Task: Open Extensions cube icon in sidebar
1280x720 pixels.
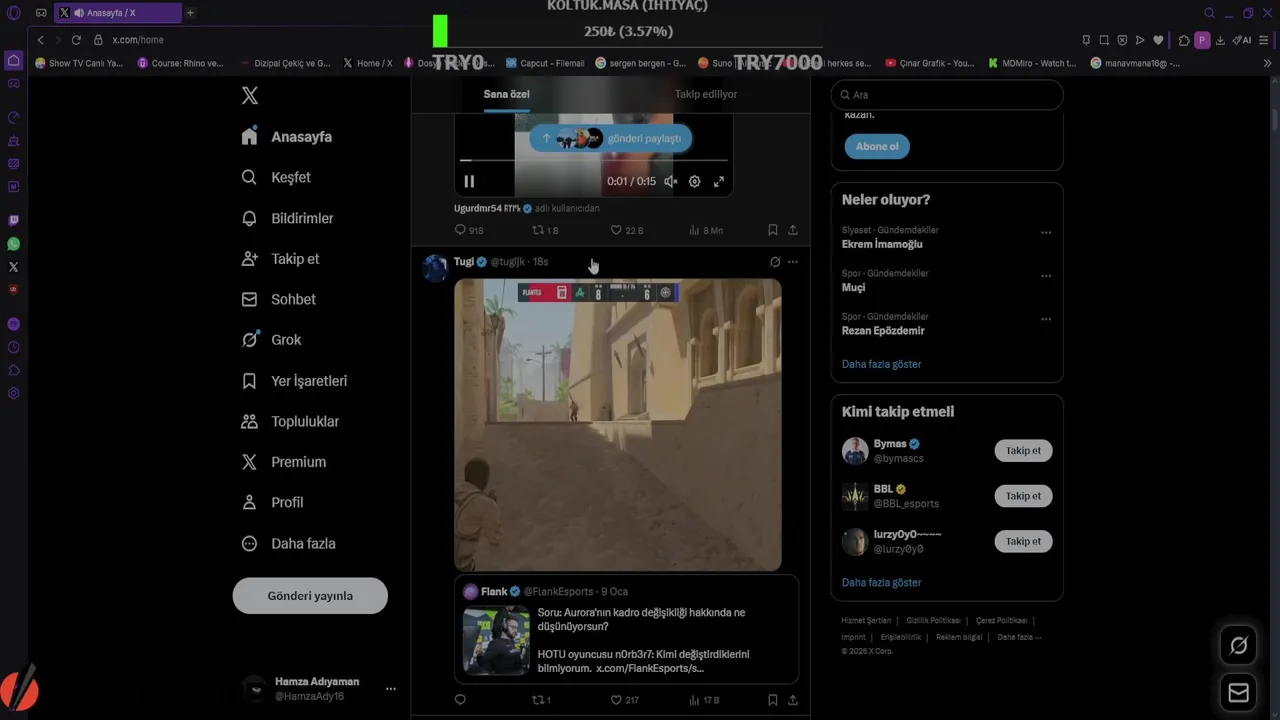Action: (13, 370)
